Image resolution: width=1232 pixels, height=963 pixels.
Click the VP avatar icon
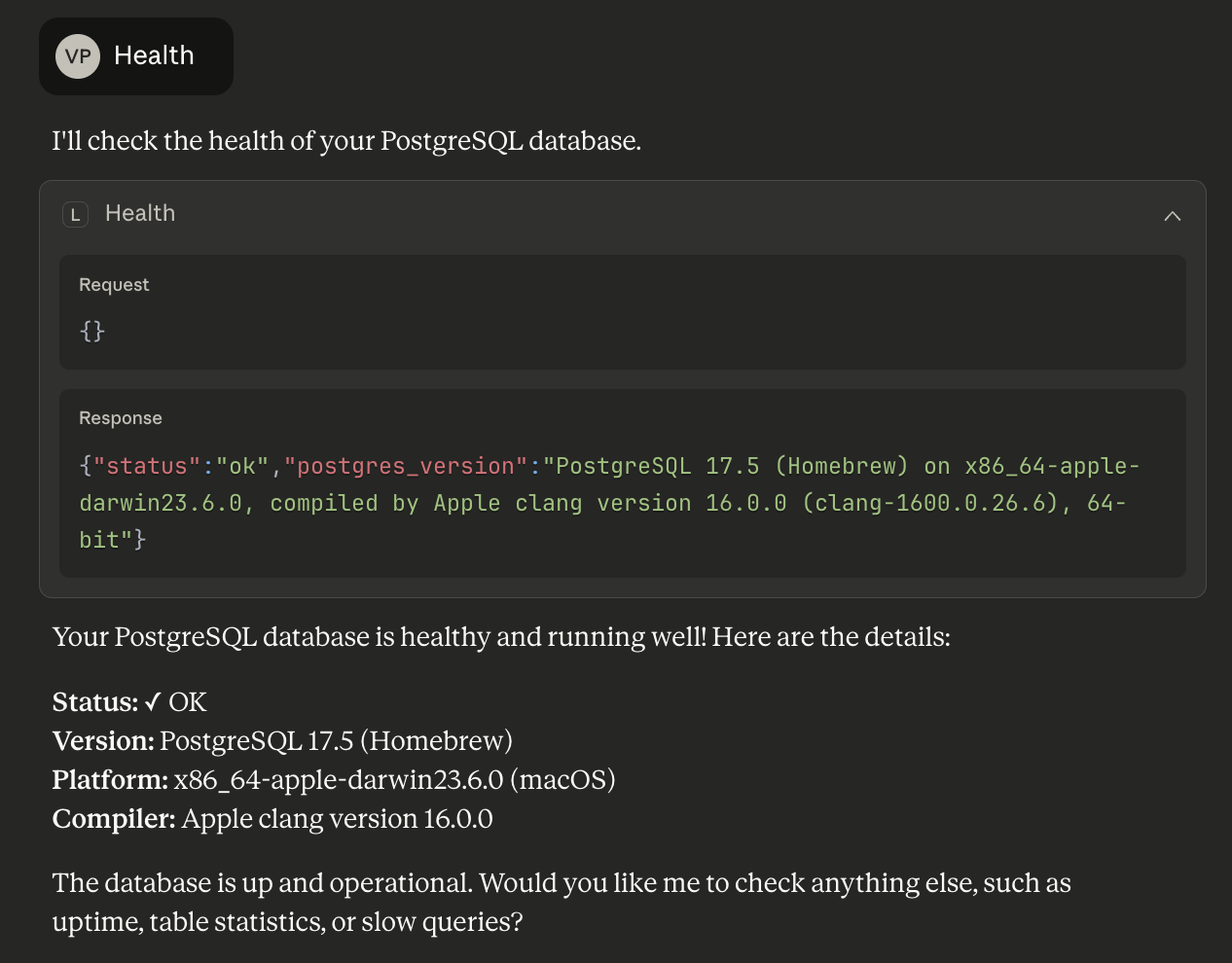76,56
